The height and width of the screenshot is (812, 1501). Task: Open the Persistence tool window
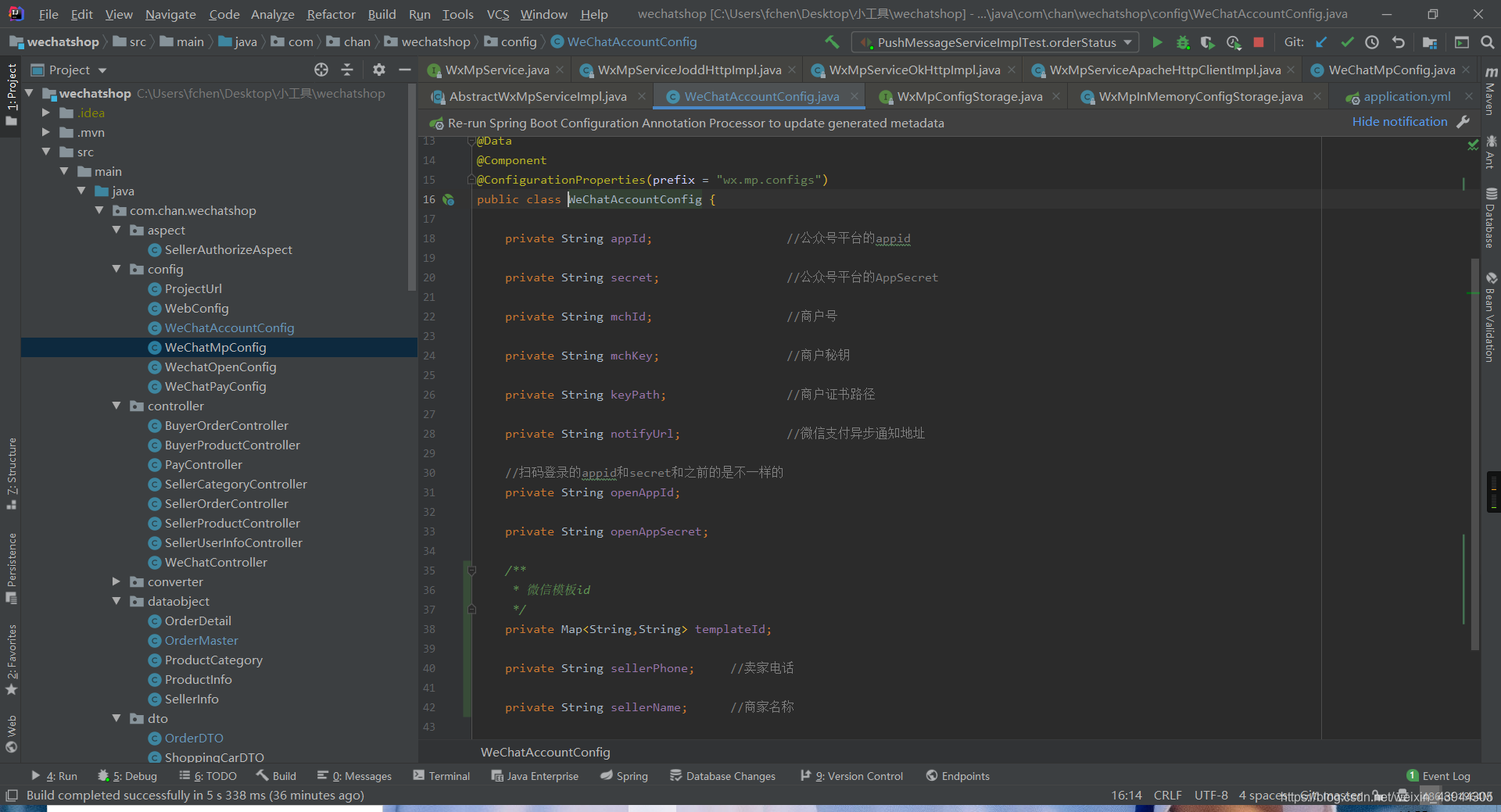coord(12,568)
